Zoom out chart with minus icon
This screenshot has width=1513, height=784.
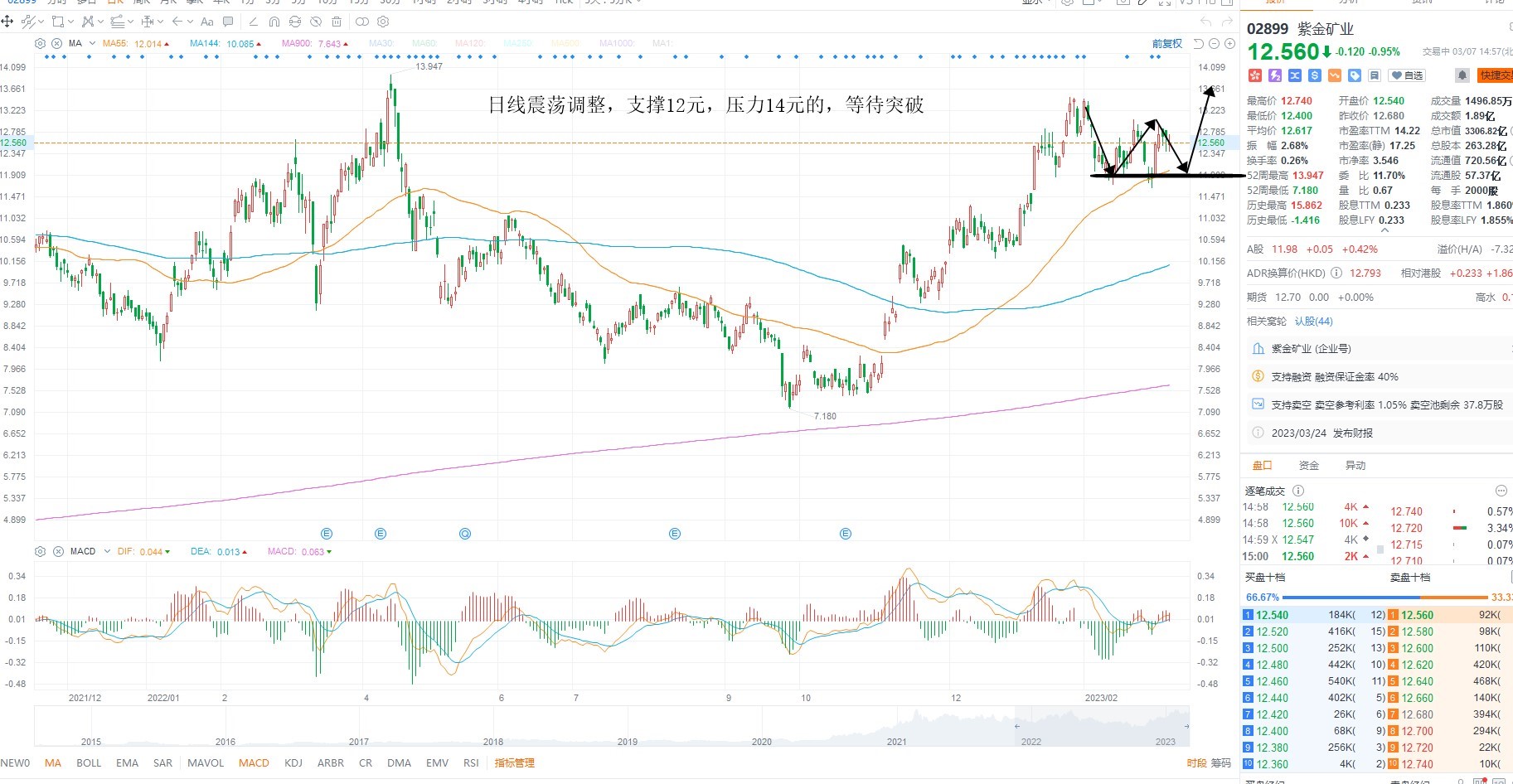1215,43
